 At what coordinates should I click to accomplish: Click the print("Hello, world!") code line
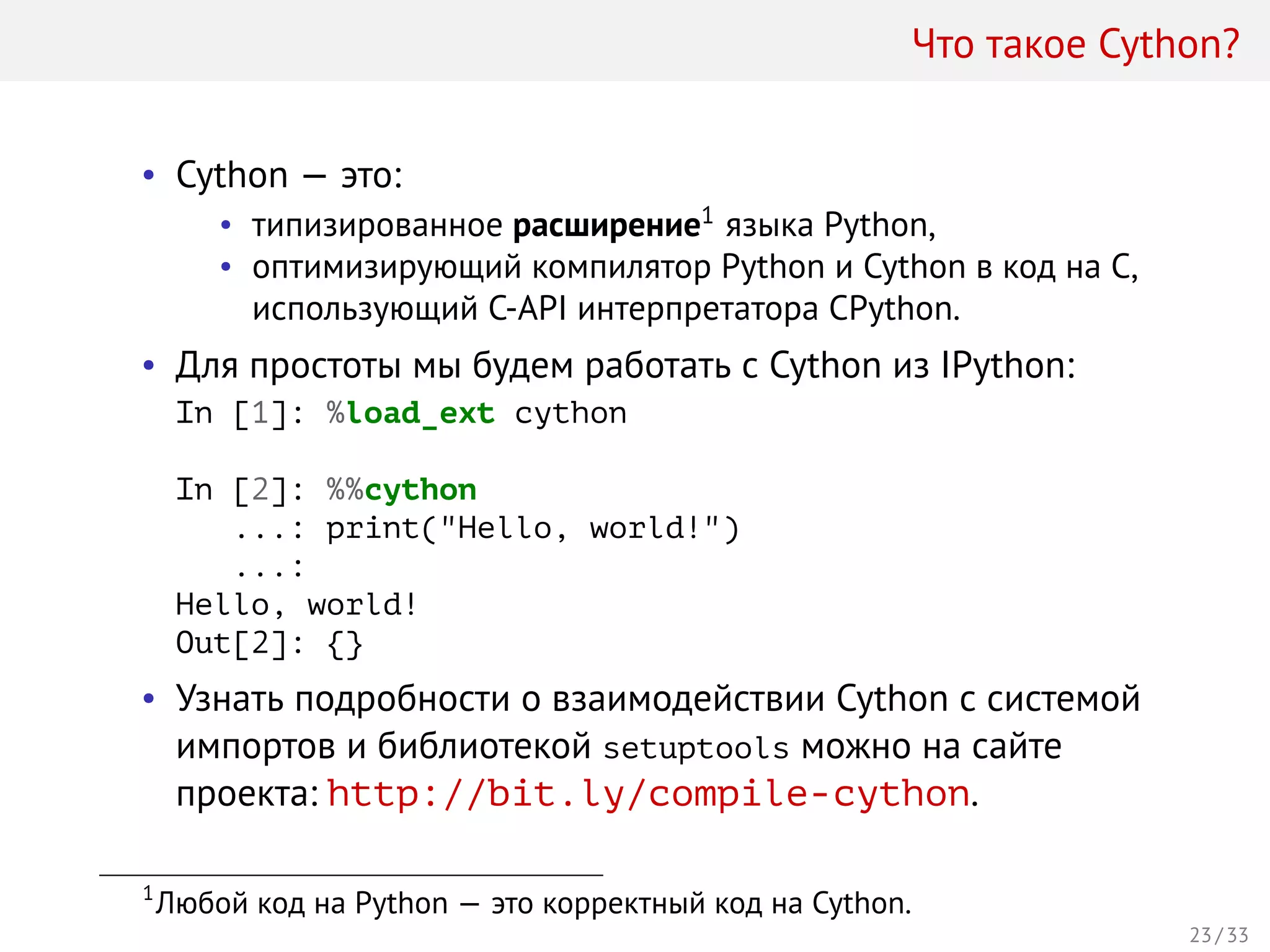(x=533, y=529)
